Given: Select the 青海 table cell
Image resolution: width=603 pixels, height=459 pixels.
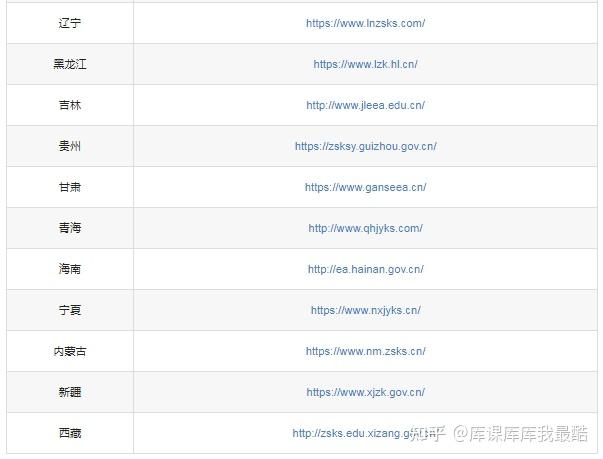Looking at the screenshot, I should (70, 228).
